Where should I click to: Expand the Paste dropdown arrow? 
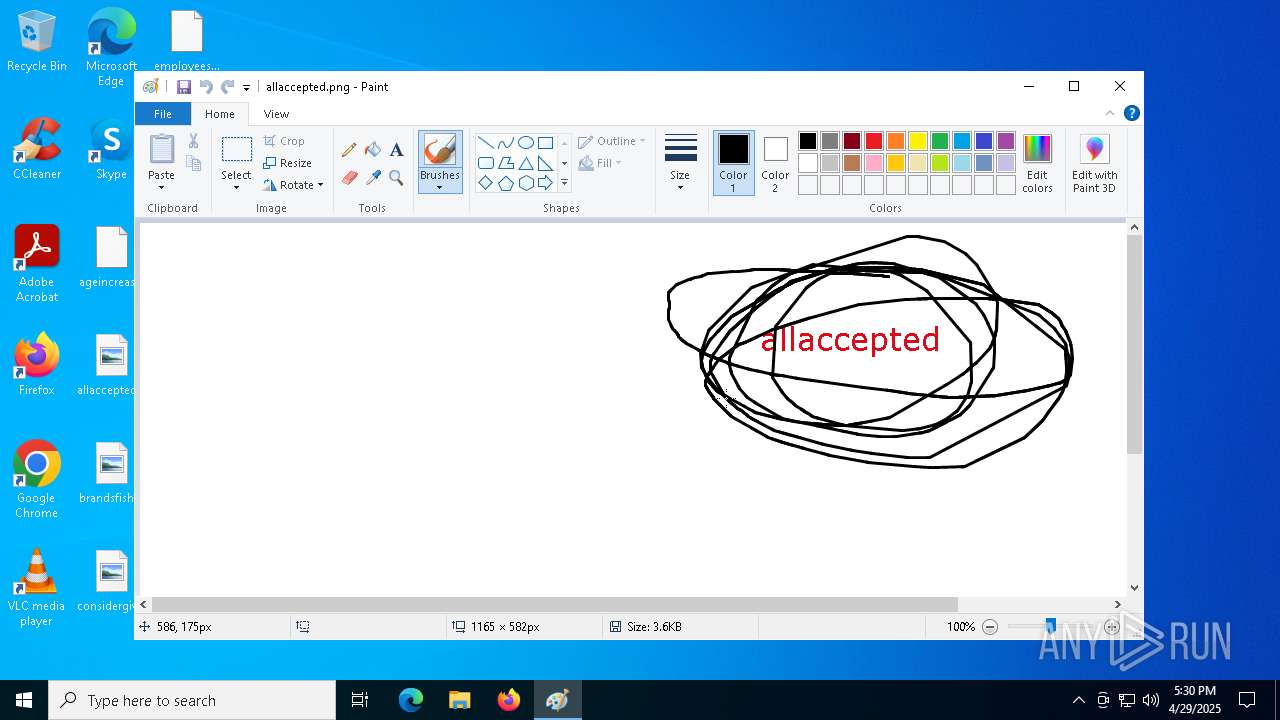[x=161, y=187]
